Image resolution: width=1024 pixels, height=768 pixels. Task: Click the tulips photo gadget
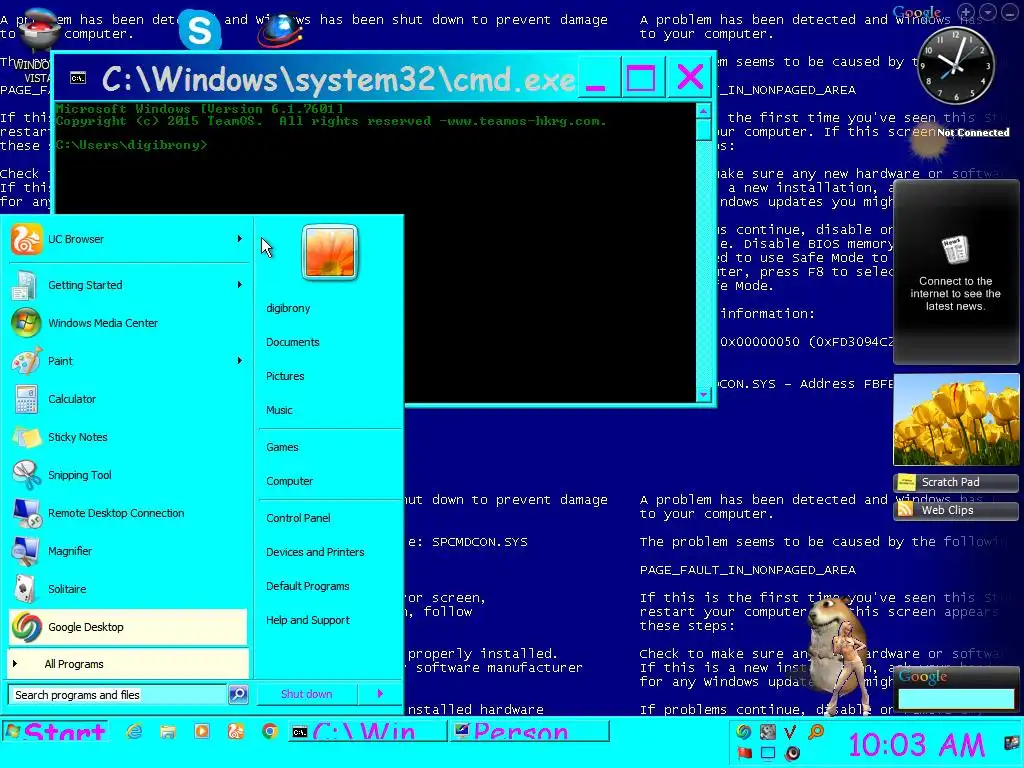tap(956, 419)
